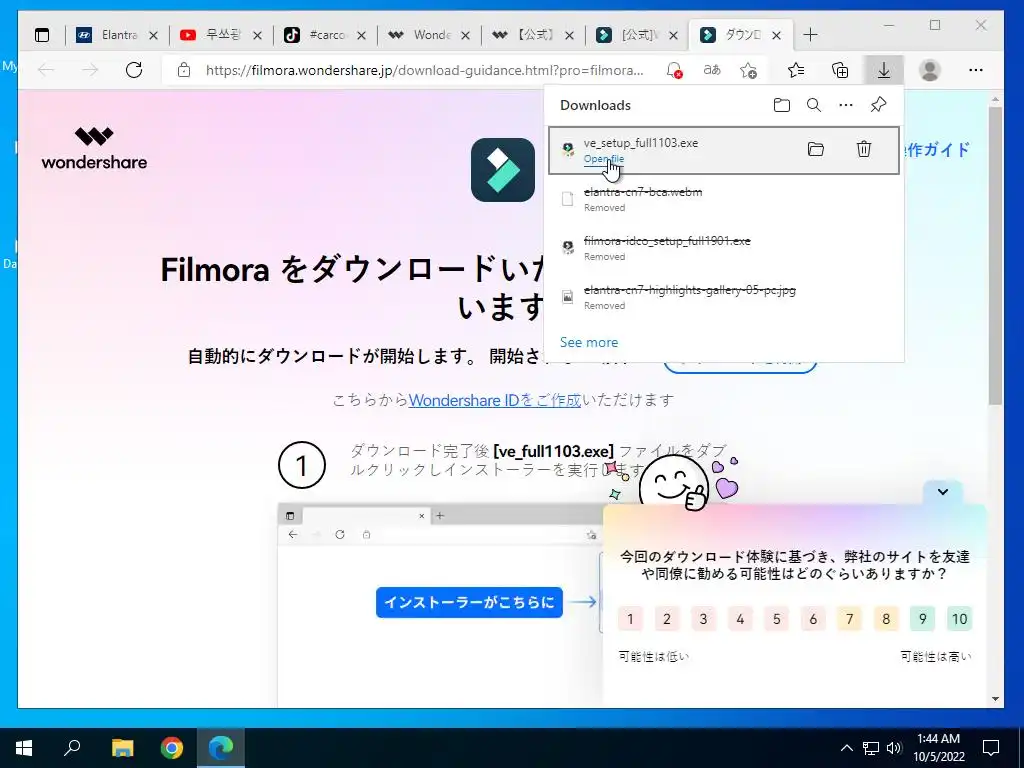The width and height of the screenshot is (1024, 768).
Task: Open a new browser tab
Action: point(810,35)
